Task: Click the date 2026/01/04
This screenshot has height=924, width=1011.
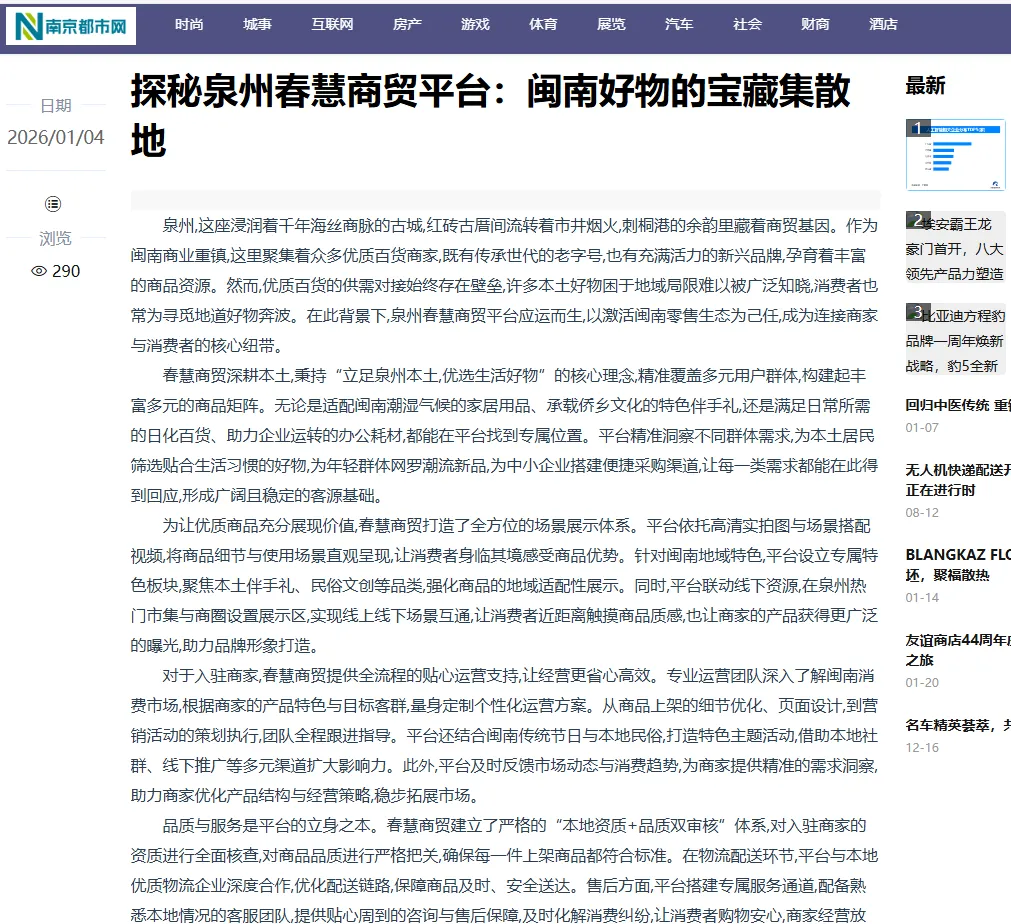Action: pyautogui.click(x=55, y=137)
